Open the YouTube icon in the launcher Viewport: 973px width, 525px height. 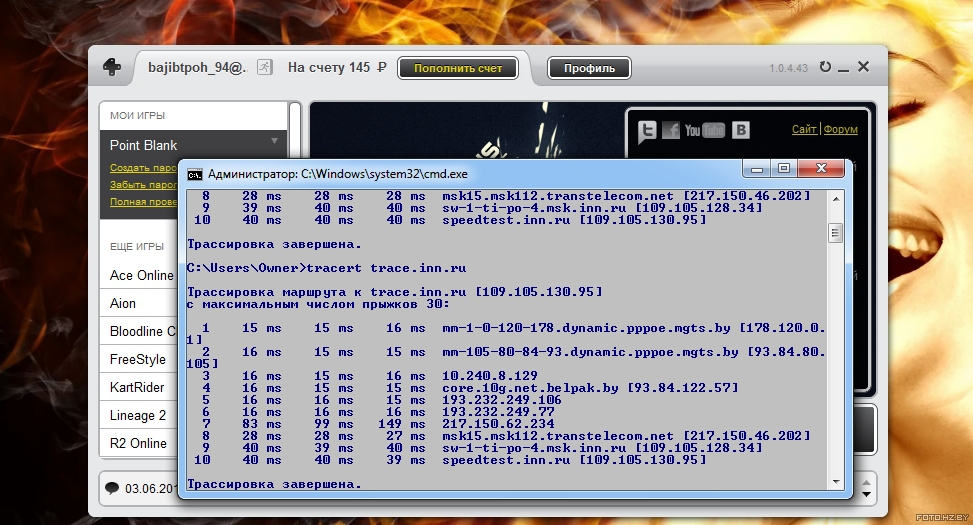pyautogui.click(x=704, y=130)
